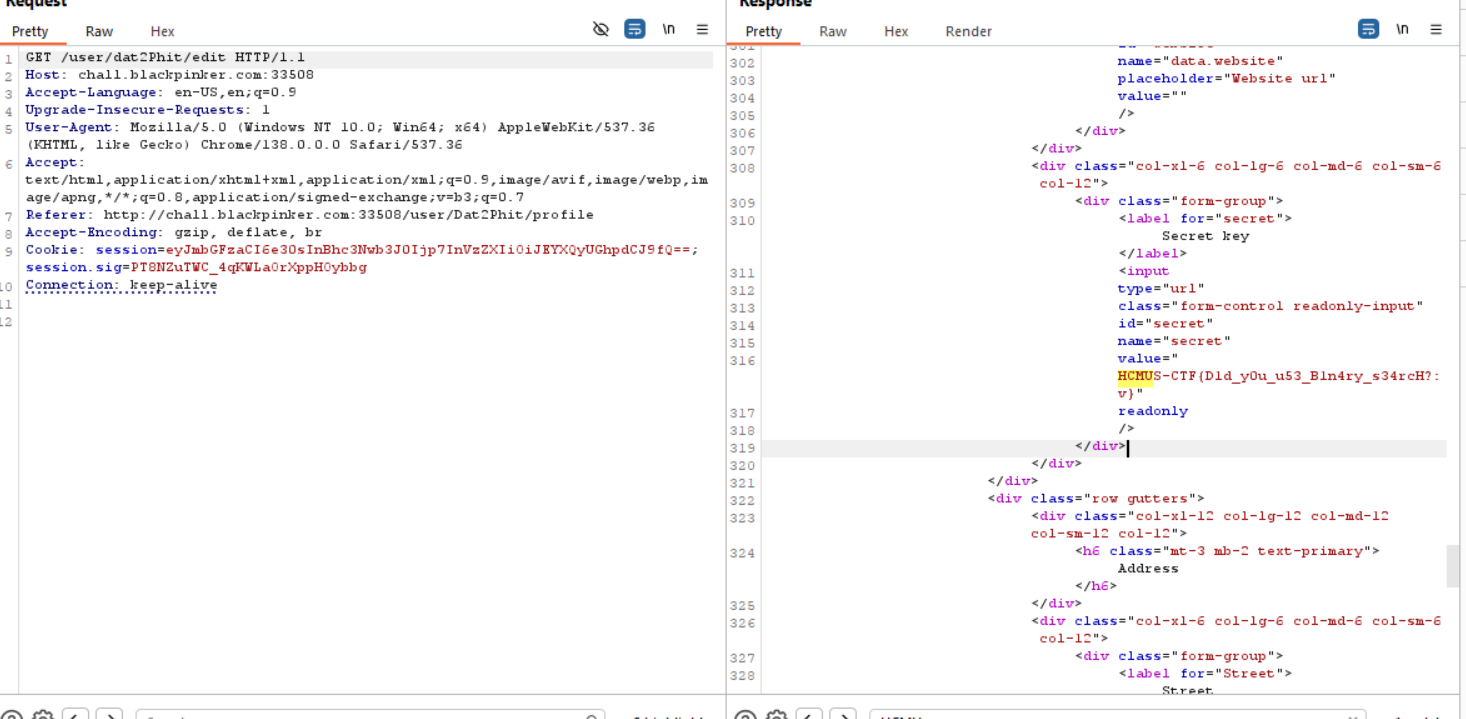Open the Response panel hamburger menu icon
The height and width of the screenshot is (719, 1466).
(x=1435, y=29)
